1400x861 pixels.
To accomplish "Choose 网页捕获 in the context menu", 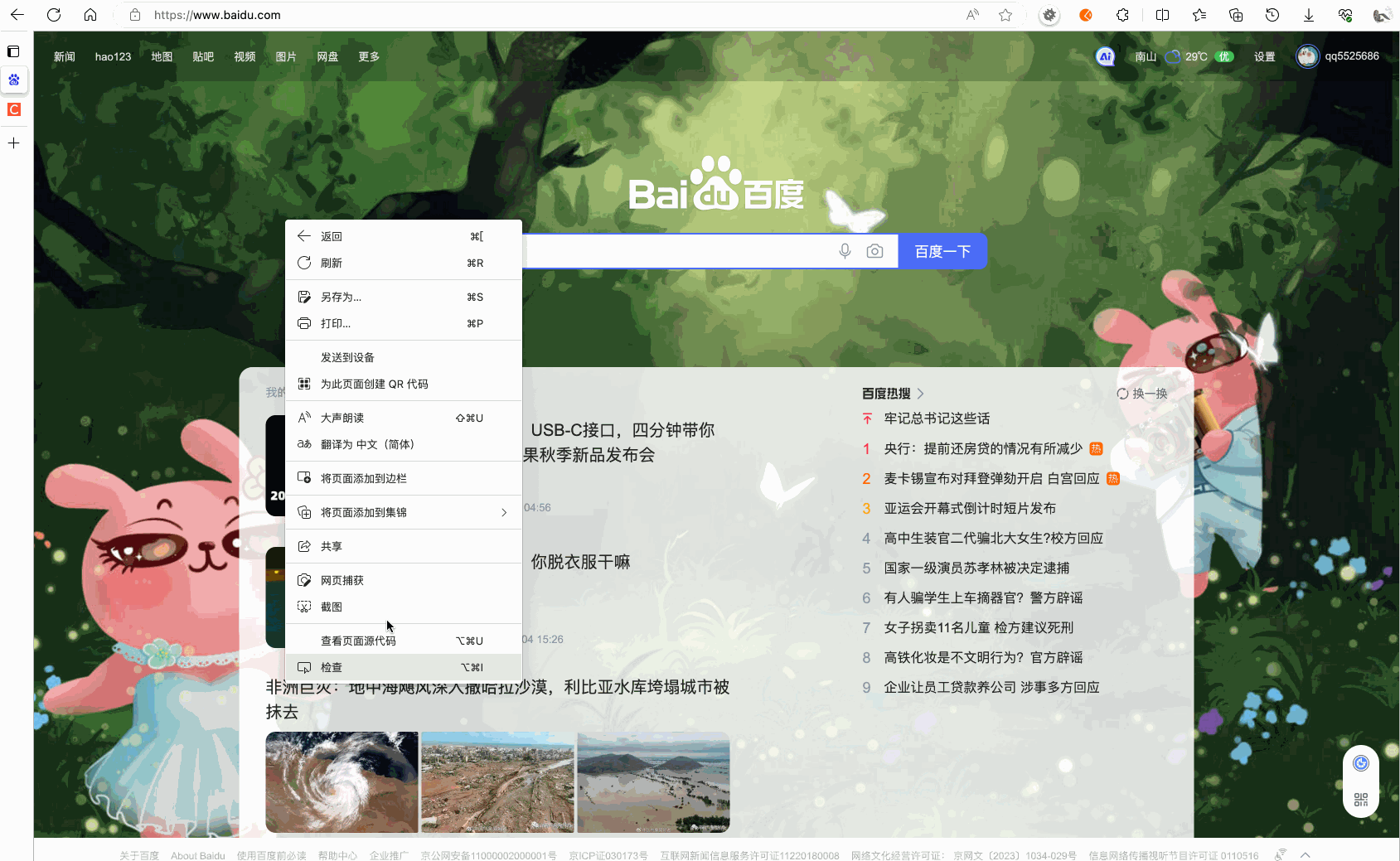I will pos(342,580).
